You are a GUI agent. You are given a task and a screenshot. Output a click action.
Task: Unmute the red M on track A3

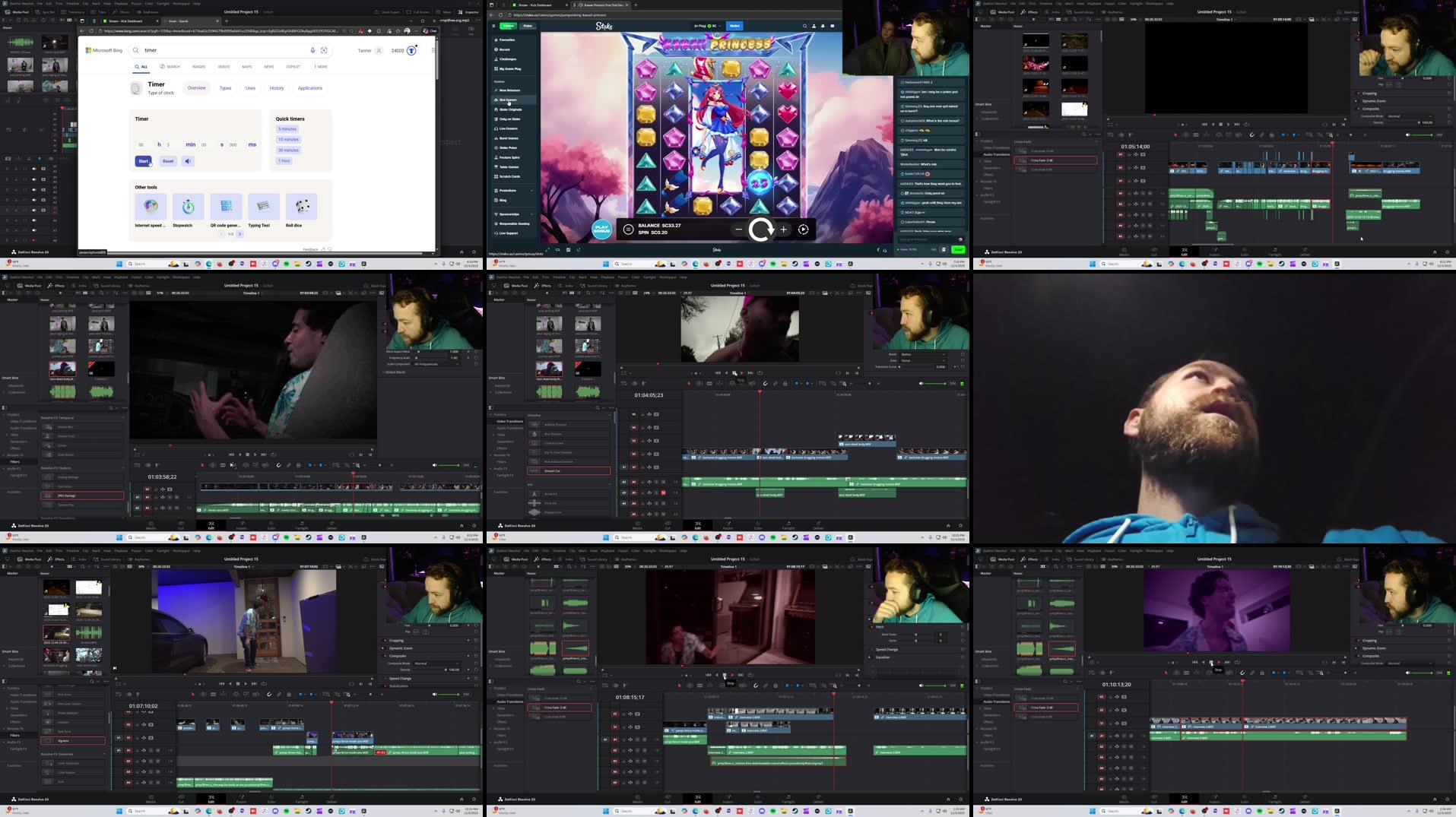pyautogui.click(x=663, y=492)
